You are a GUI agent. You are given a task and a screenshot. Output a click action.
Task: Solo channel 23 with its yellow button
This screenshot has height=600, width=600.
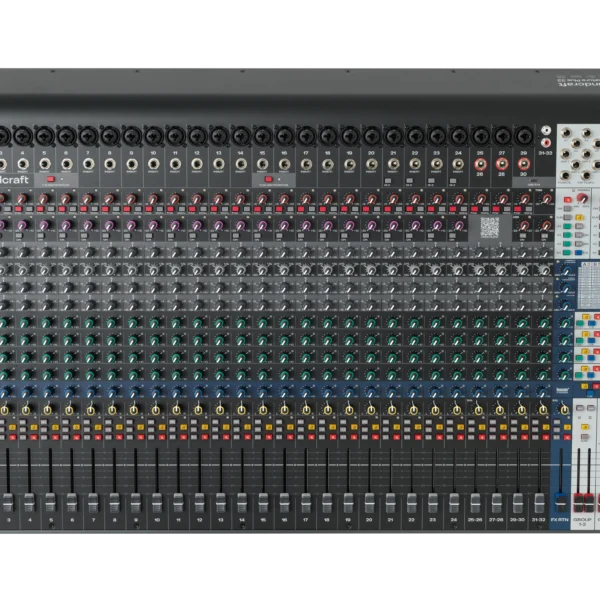439,427
